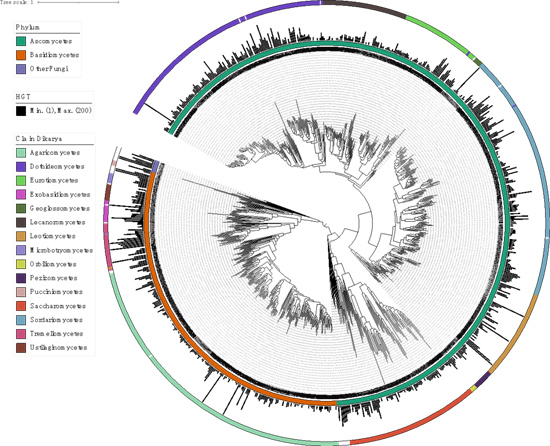This screenshot has width=550, height=446.
Task: Click the Ascomycetes green legend swatch
Action: [x=21, y=41]
